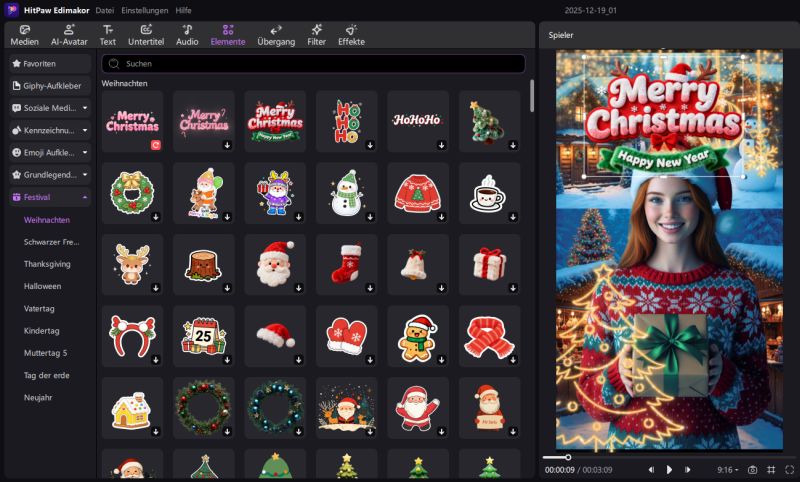The image size is (800, 482).
Task: Play the video preview
Action: pos(669,469)
